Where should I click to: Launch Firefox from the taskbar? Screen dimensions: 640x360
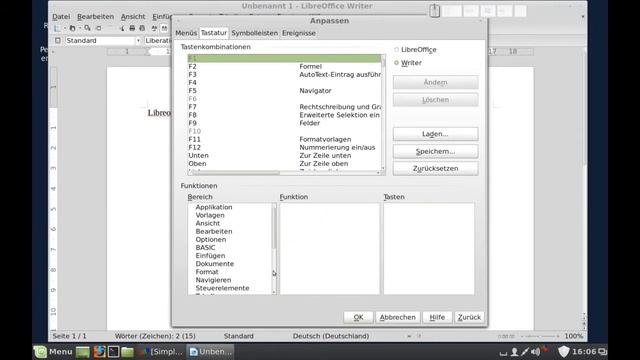tap(99, 351)
